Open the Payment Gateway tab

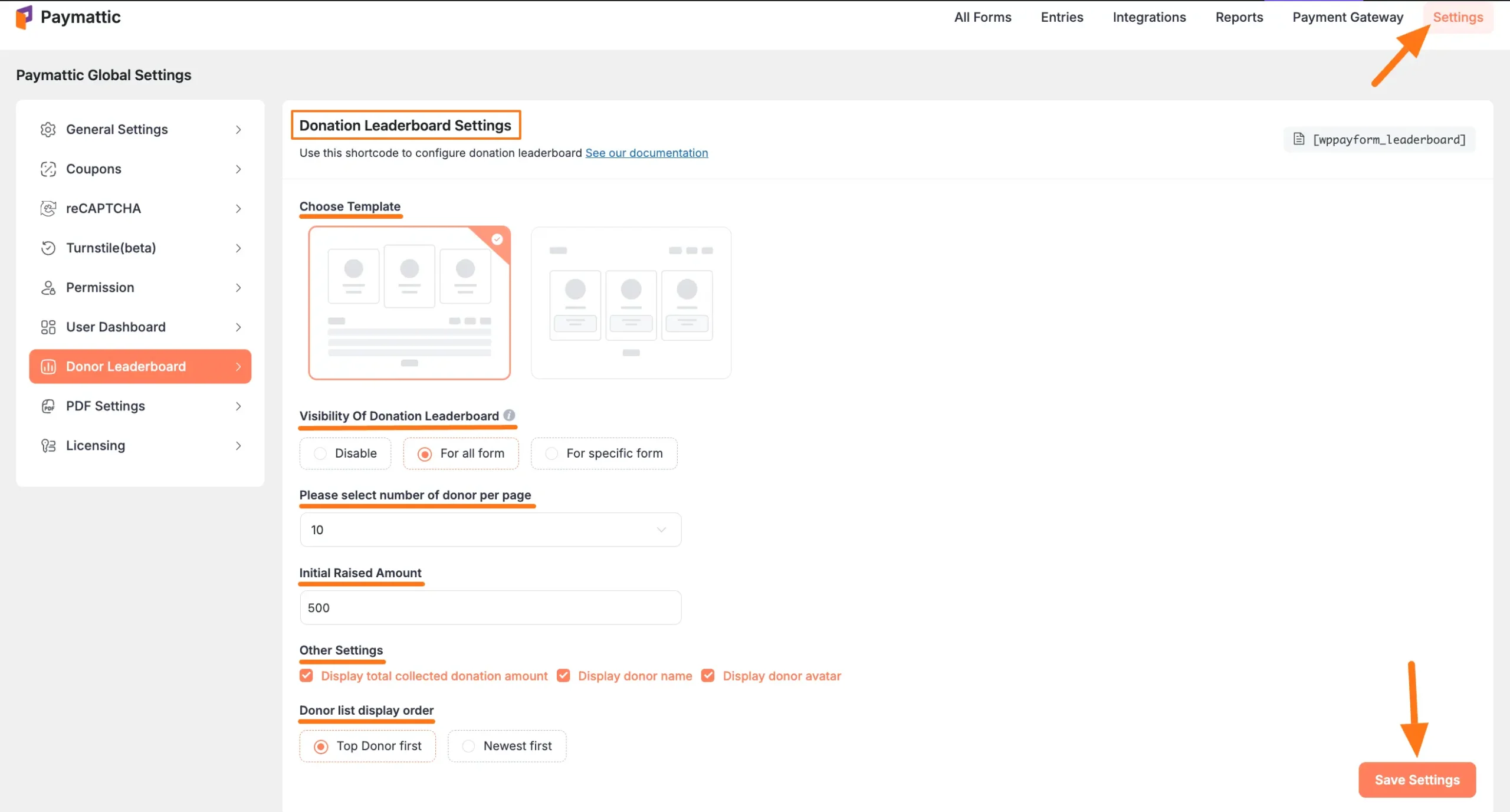pyautogui.click(x=1348, y=17)
